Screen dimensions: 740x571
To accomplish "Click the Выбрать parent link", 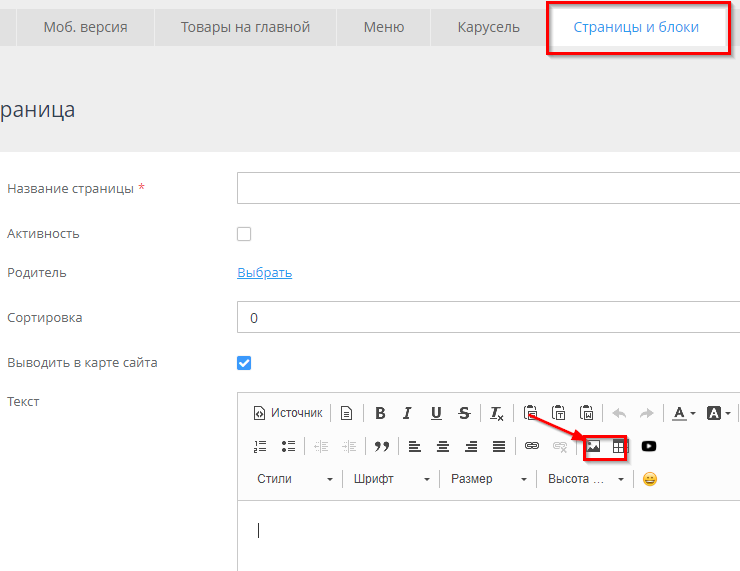I will click(264, 273).
